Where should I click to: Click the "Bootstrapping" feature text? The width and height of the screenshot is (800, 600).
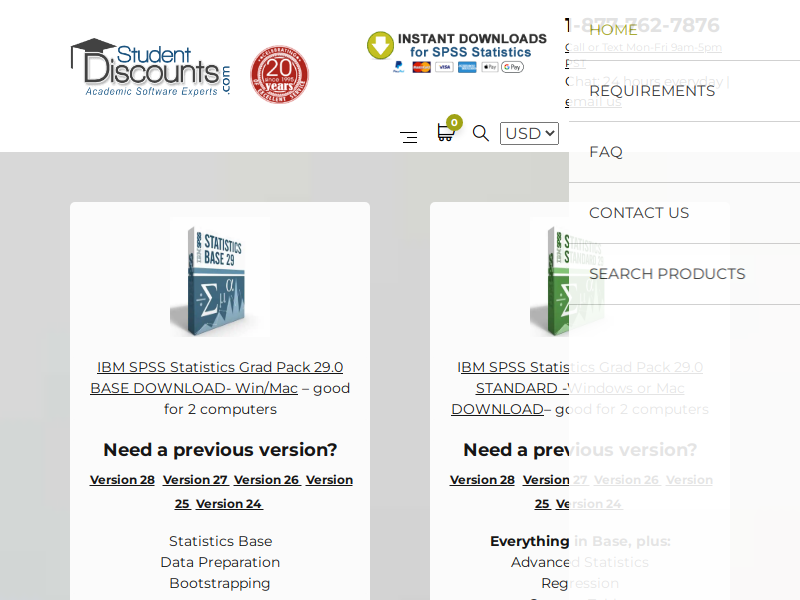(220, 583)
